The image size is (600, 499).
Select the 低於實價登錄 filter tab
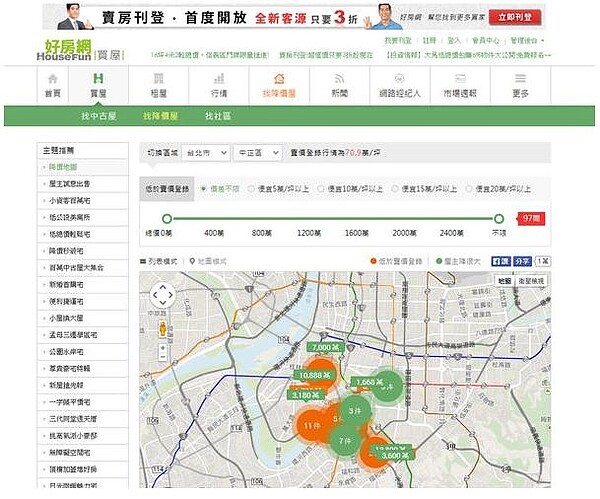click(x=167, y=189)
